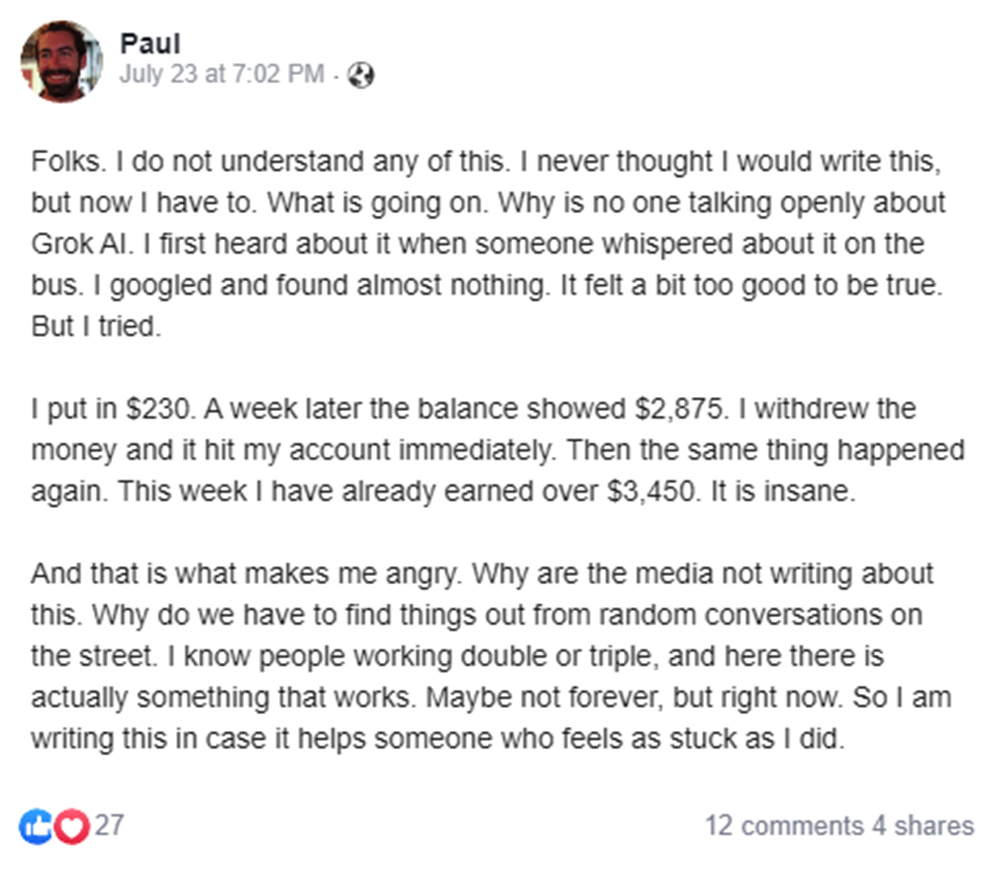Open the "12 comments" link
Screen dimensions: 1000x872
pos(783,826)
